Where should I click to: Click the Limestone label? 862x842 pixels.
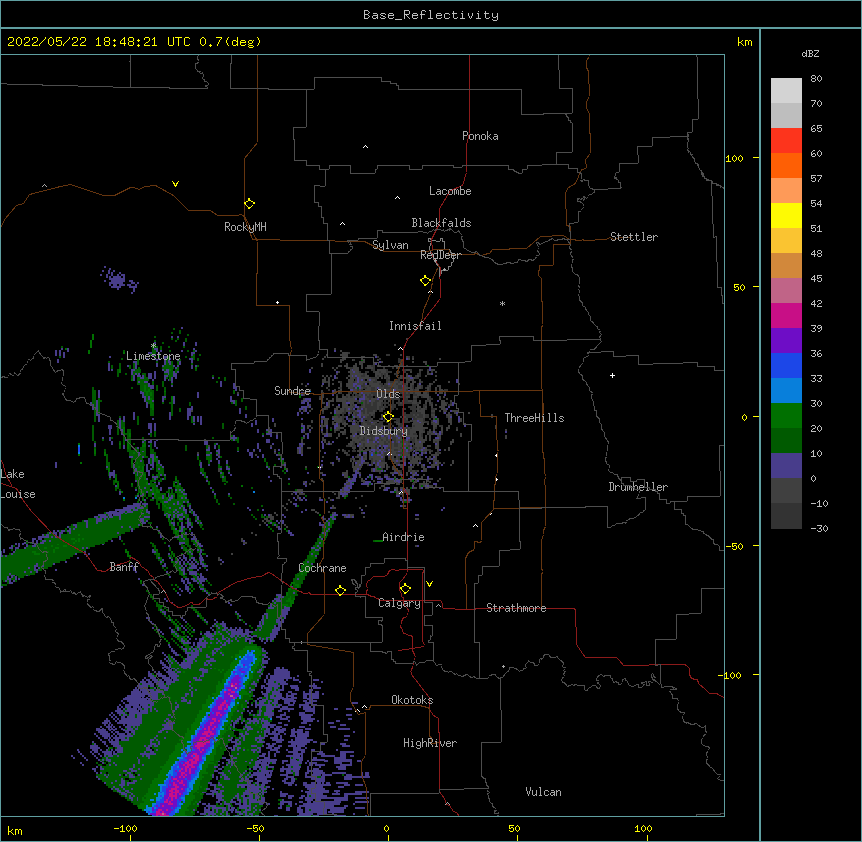pos(153,356)
